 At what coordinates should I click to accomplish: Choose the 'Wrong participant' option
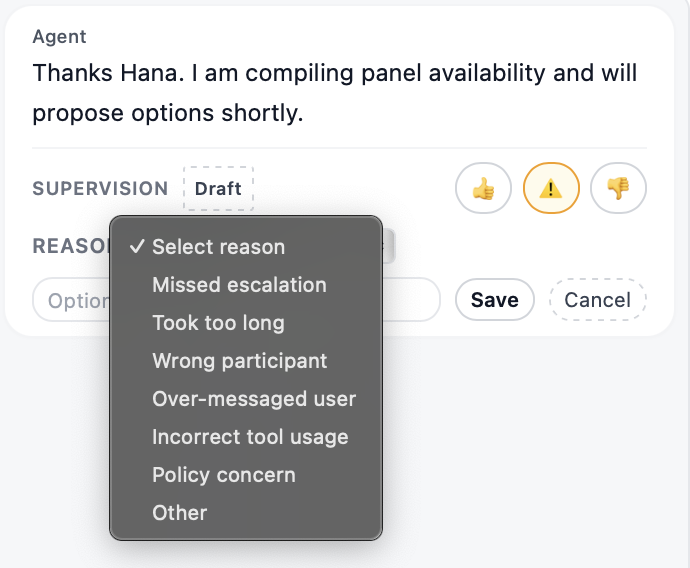click(239, 361)
